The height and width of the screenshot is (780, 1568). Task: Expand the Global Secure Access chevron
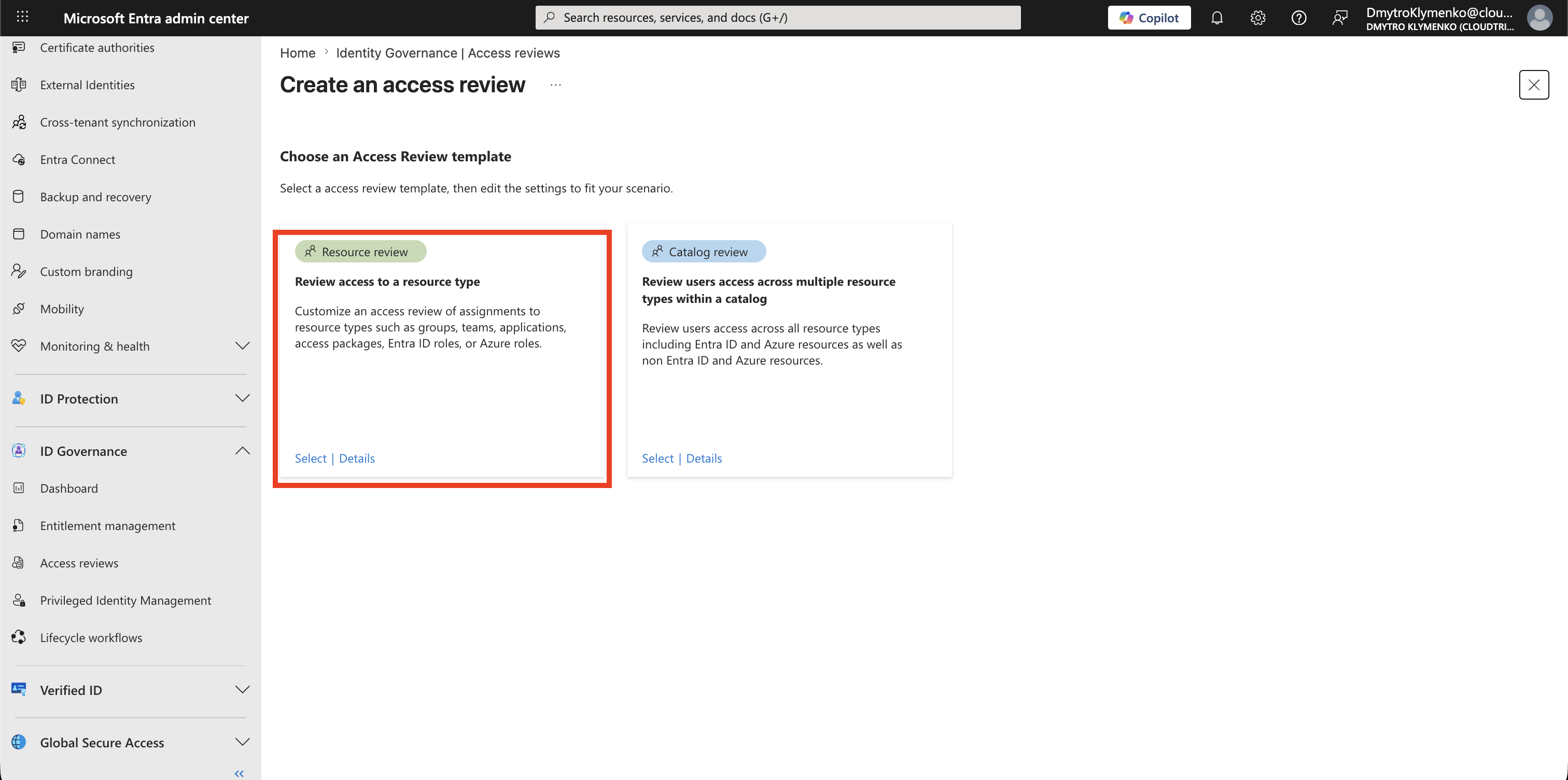[x=242, y=742]
